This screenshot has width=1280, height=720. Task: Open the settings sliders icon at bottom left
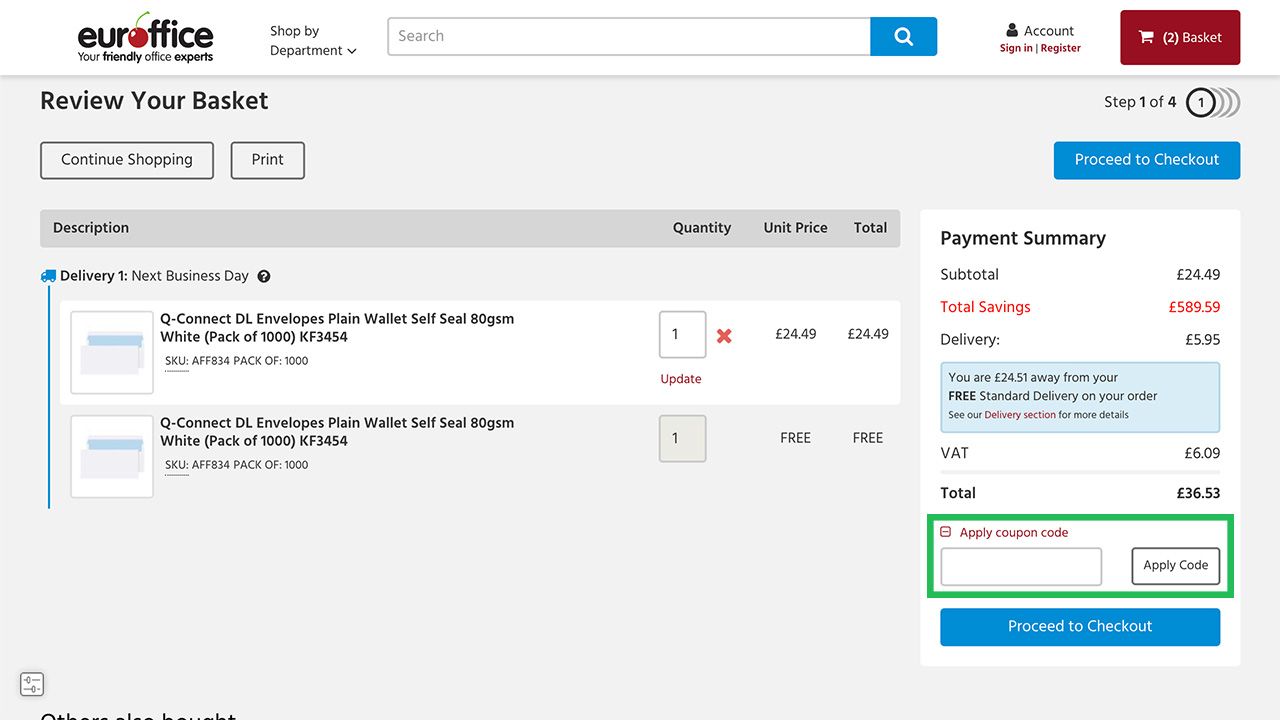(x=32, y=684)
